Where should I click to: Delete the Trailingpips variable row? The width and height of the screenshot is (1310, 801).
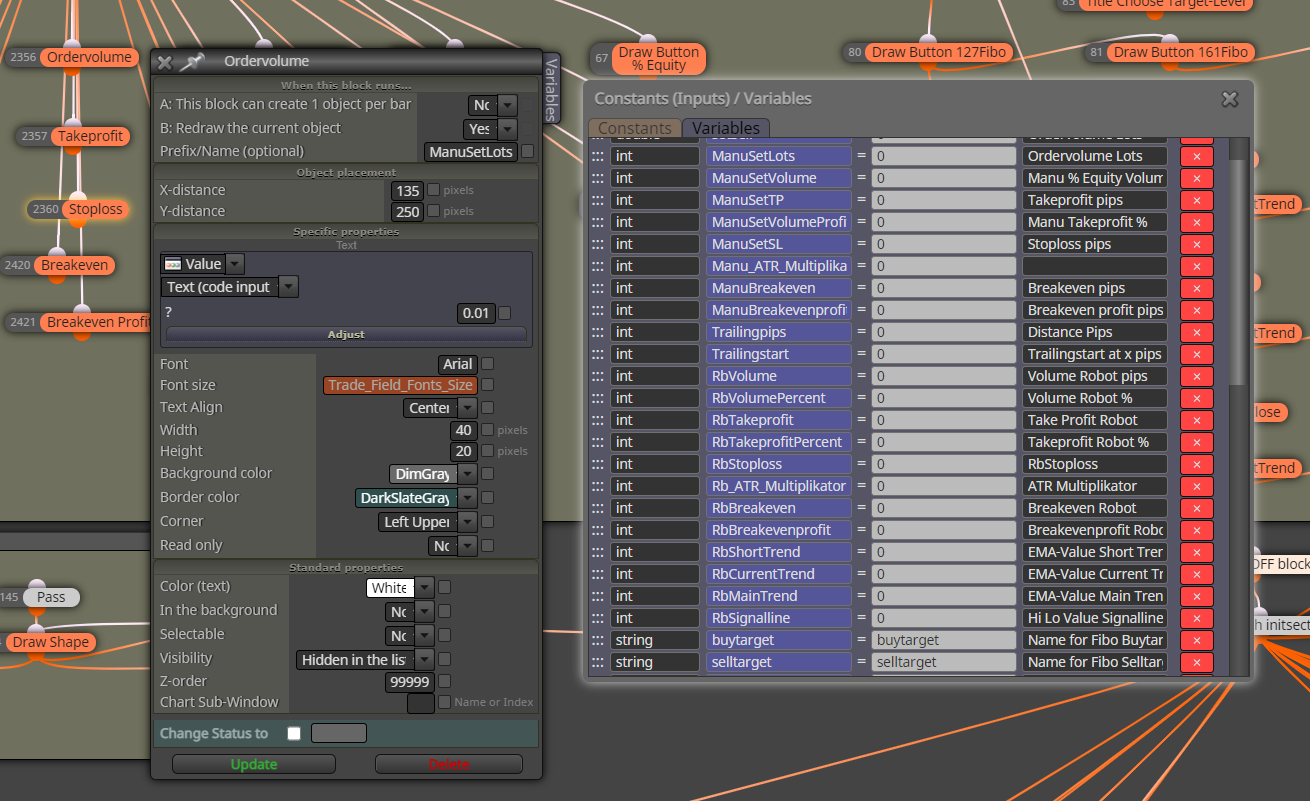[1196, 332]
